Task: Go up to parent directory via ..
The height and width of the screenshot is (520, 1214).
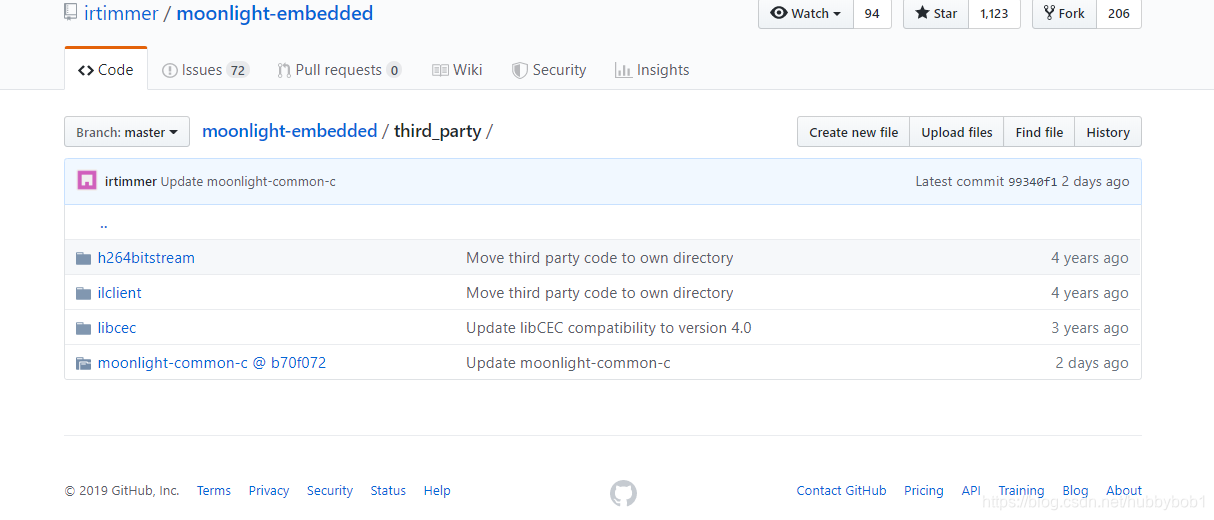Action: (x=104, y=224)
